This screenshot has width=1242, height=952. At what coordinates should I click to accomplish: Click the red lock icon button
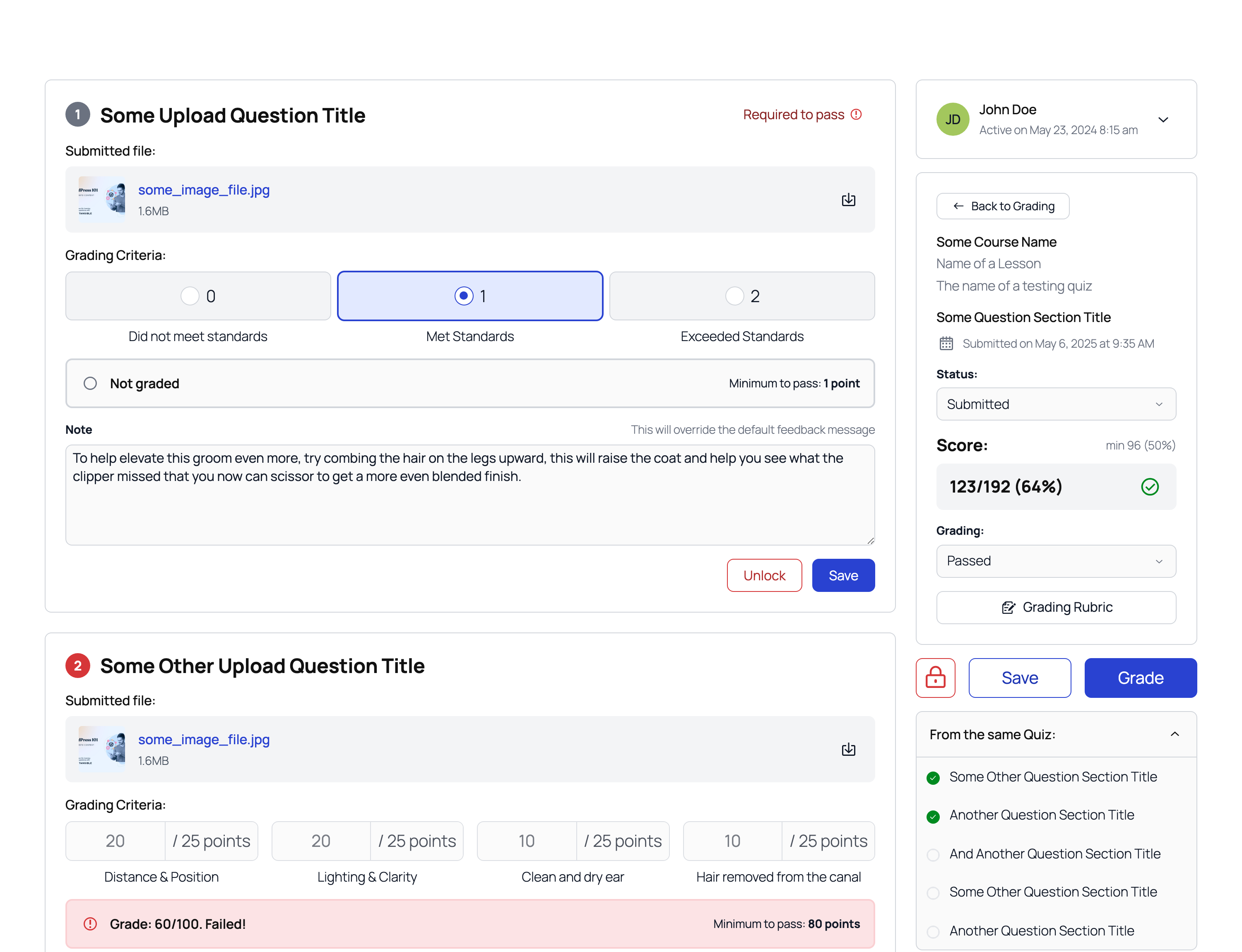click(x=935, y=677)
